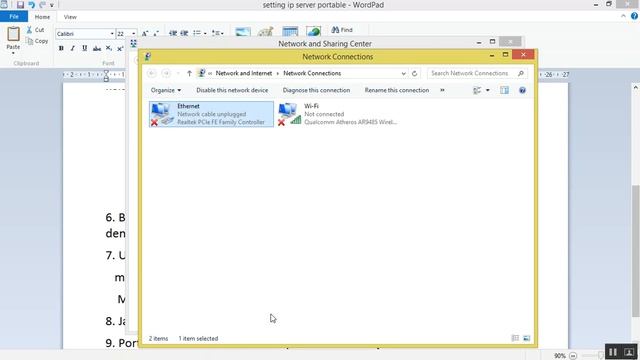Toggle the preview pane icon
The height and width of the screenshot is (360, 640).
(x=504, y=91)
